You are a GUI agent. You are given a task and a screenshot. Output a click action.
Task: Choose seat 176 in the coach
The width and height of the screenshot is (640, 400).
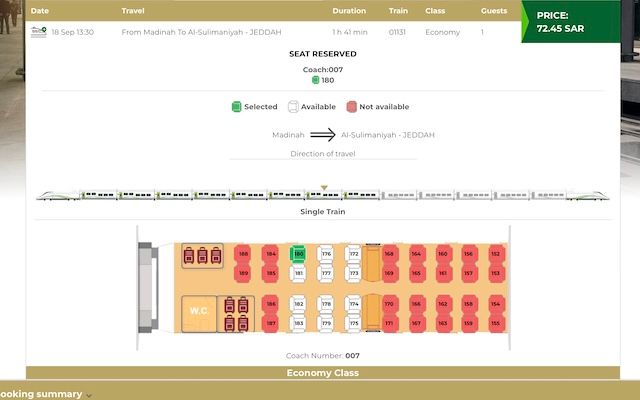point(325,254)
